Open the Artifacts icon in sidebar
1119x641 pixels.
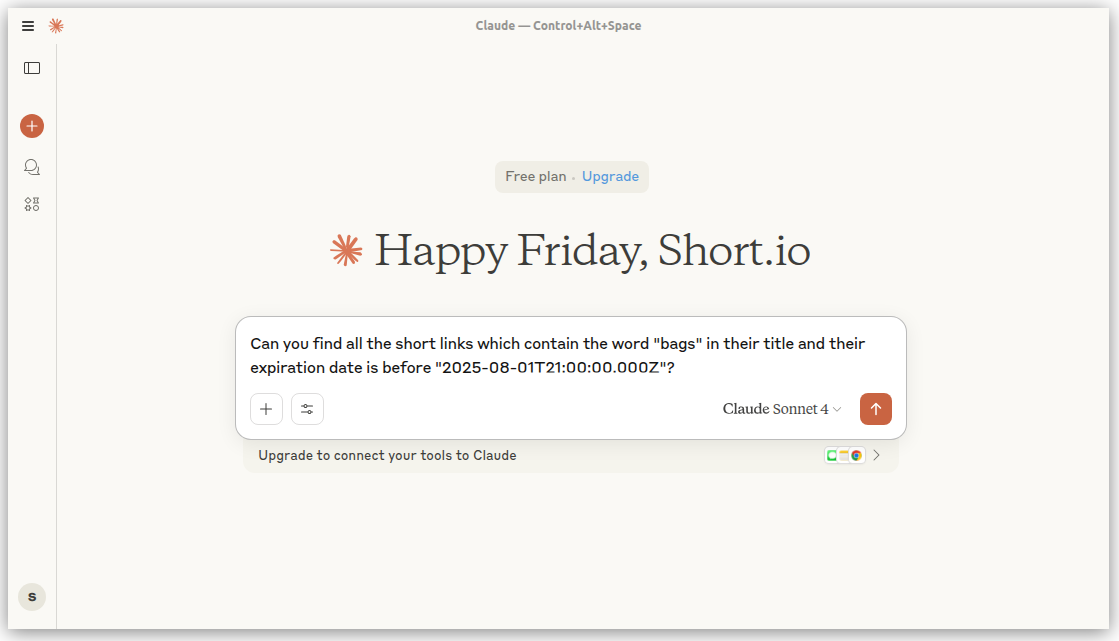32,204
